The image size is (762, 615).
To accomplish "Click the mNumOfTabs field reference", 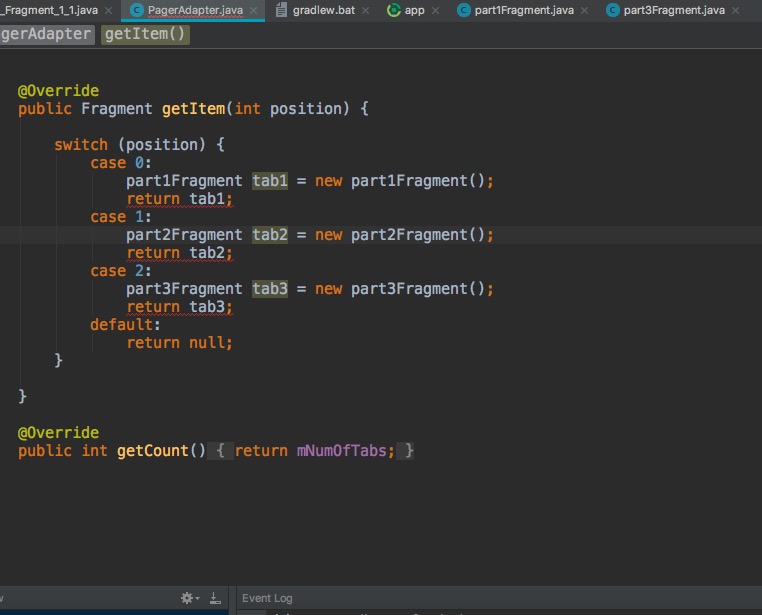I will 341,451.
